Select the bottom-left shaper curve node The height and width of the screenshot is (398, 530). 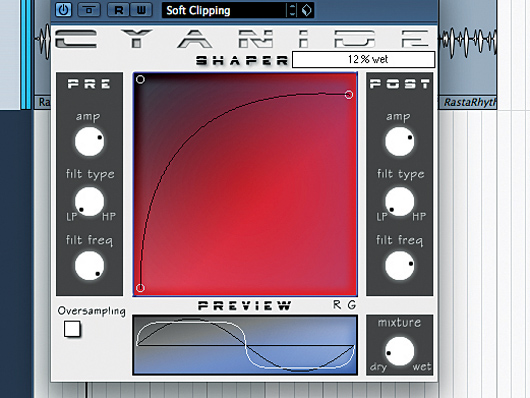pyautogui.click(x=140, y=288)
